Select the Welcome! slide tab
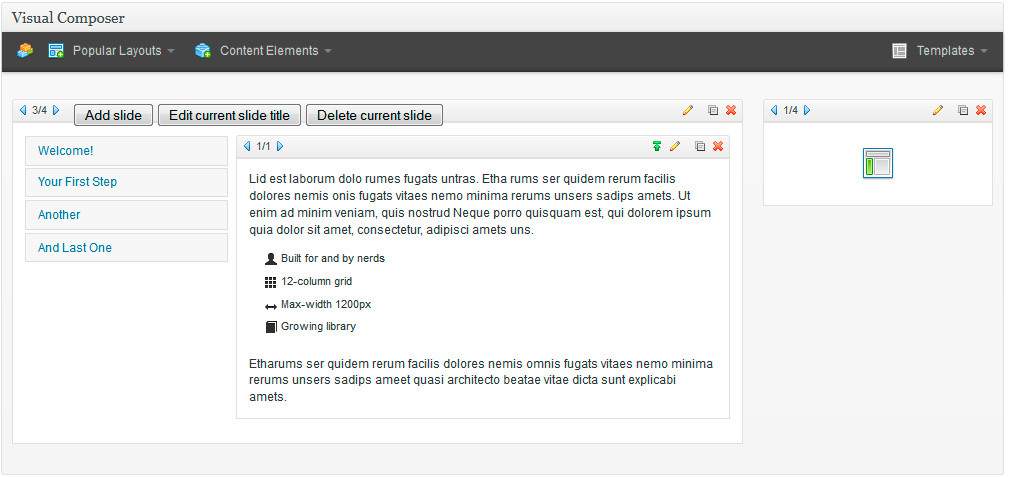The image size is (1010, 477). click(x=126, y=151)
